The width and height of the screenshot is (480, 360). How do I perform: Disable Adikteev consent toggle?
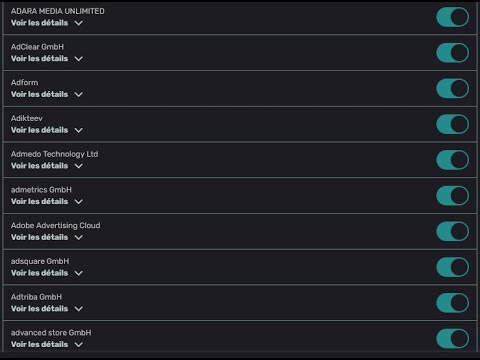(x=452, y=124)
